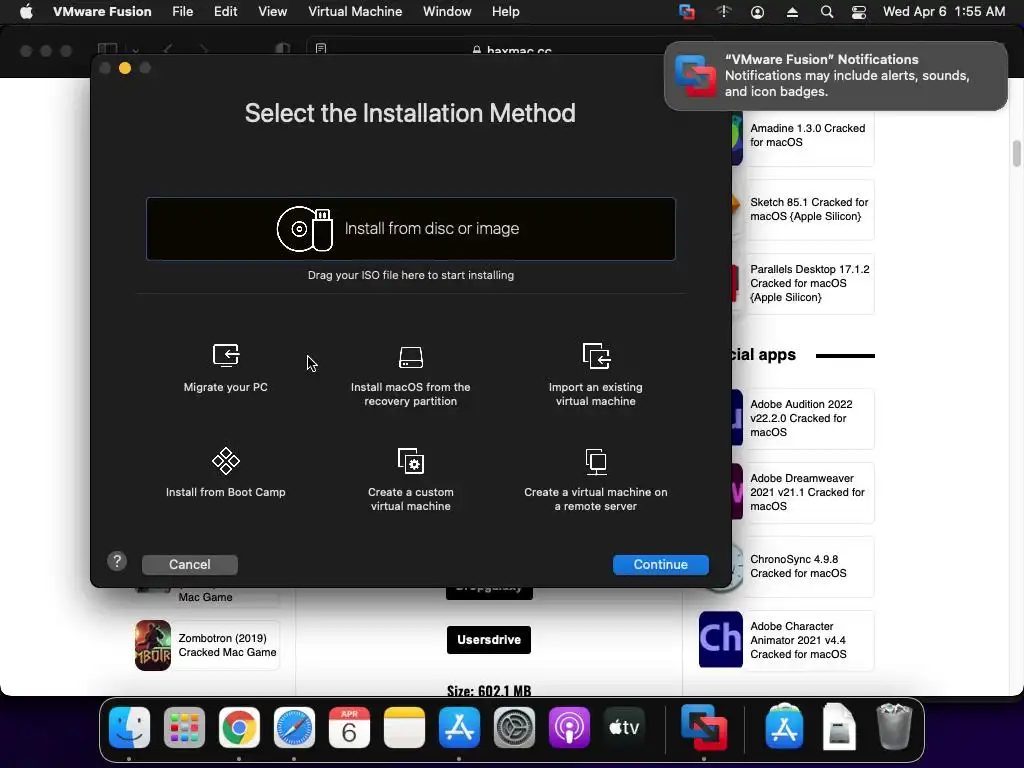This screenshot has width=1024, height=768.
Task: Click the VMware Fusion Notifications banner
Action: tap(835, 76)
